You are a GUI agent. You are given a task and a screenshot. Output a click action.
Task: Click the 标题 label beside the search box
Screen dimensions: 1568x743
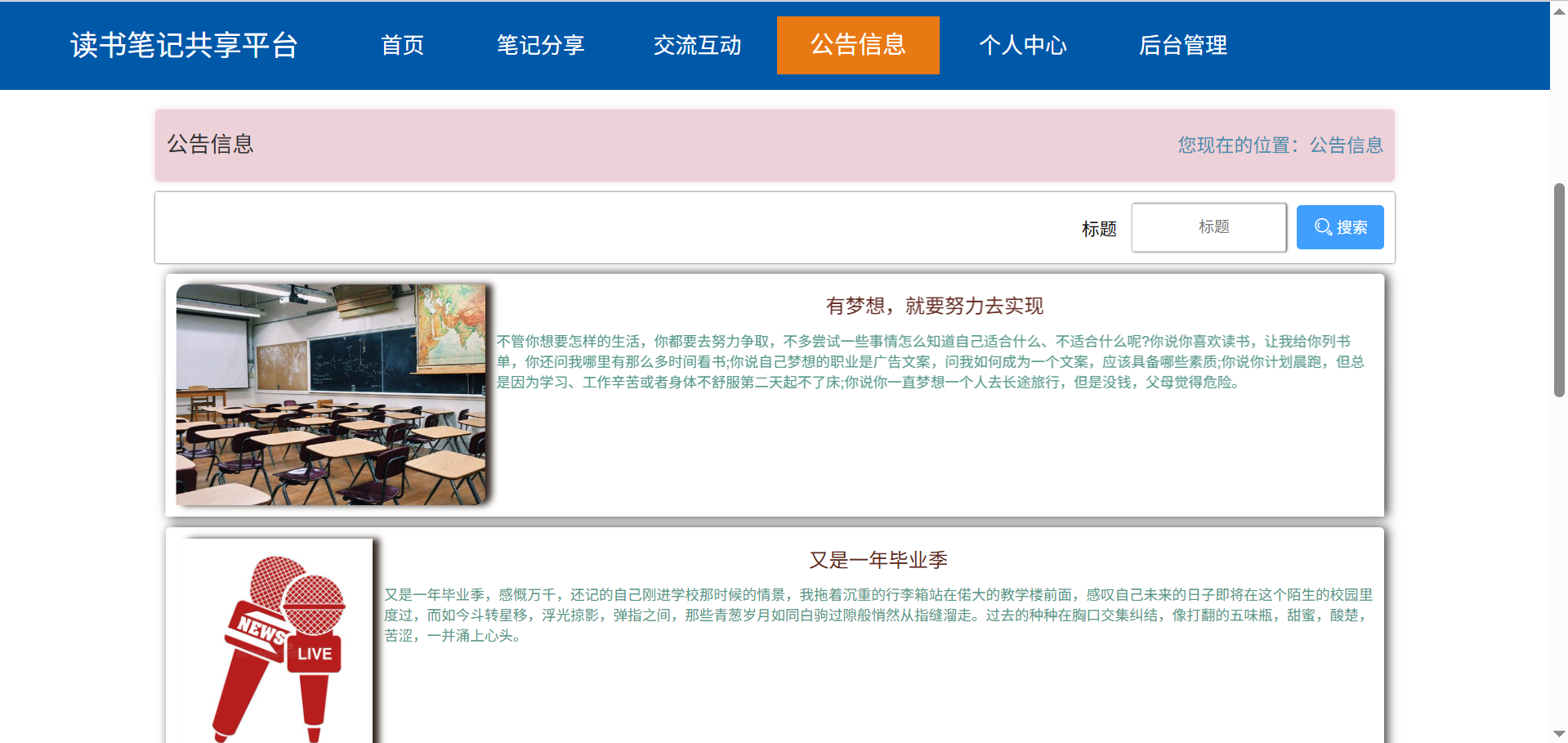coord(1098,229)
